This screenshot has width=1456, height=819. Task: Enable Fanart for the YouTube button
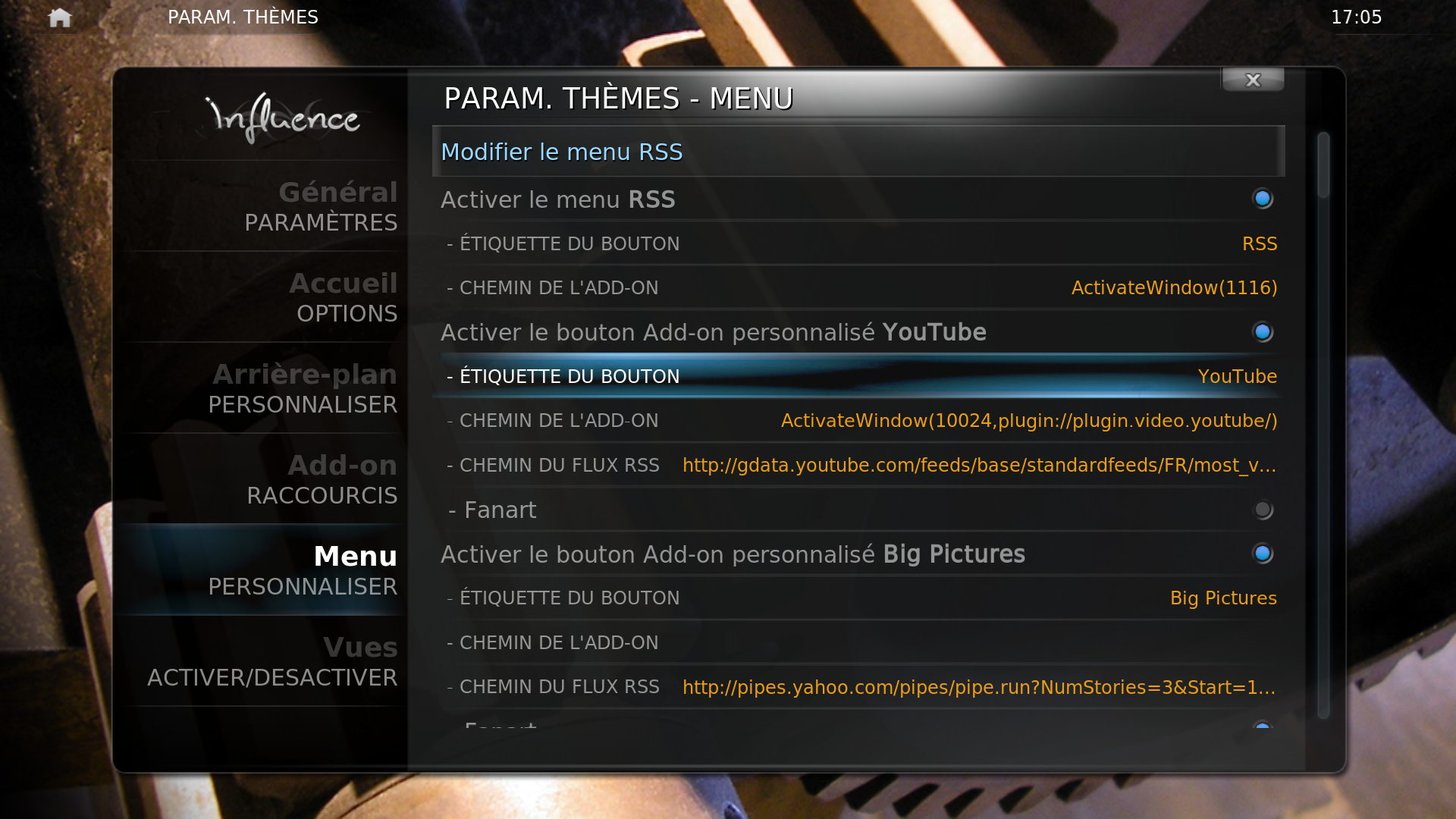[1262, 510]
